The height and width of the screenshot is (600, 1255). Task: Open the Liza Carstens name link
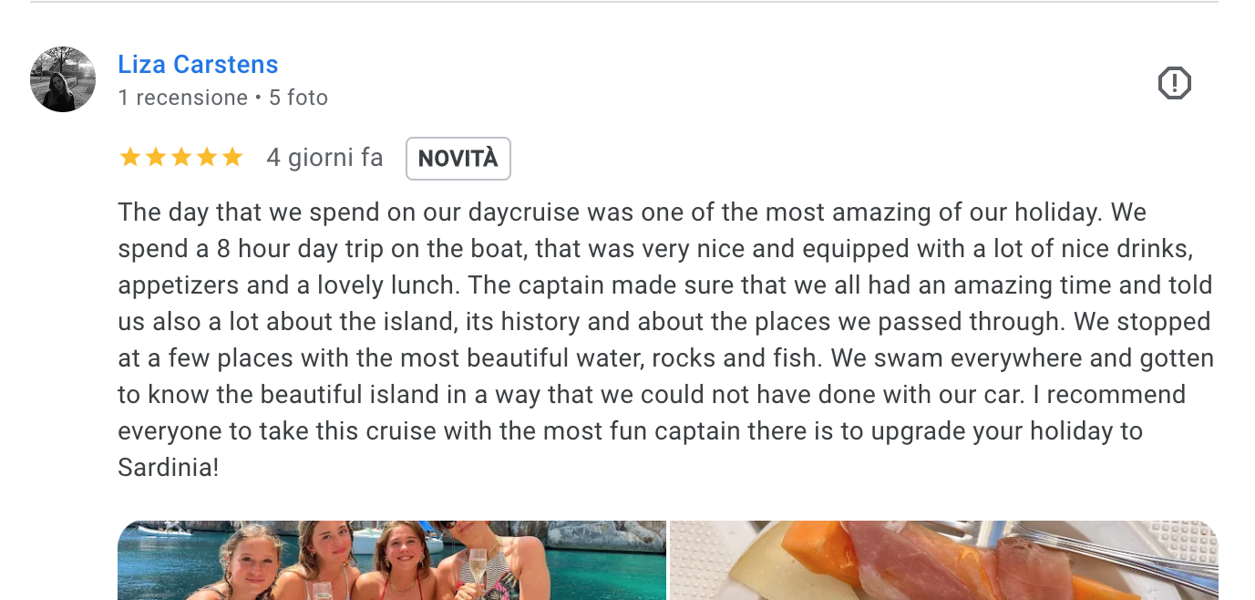(x=198, y=65)
